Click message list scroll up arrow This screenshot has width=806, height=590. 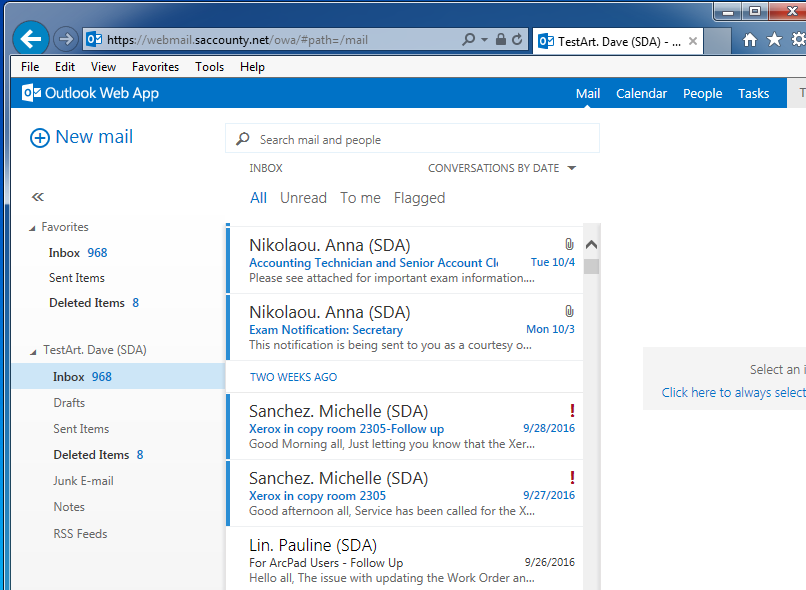[x=591, y=245]
